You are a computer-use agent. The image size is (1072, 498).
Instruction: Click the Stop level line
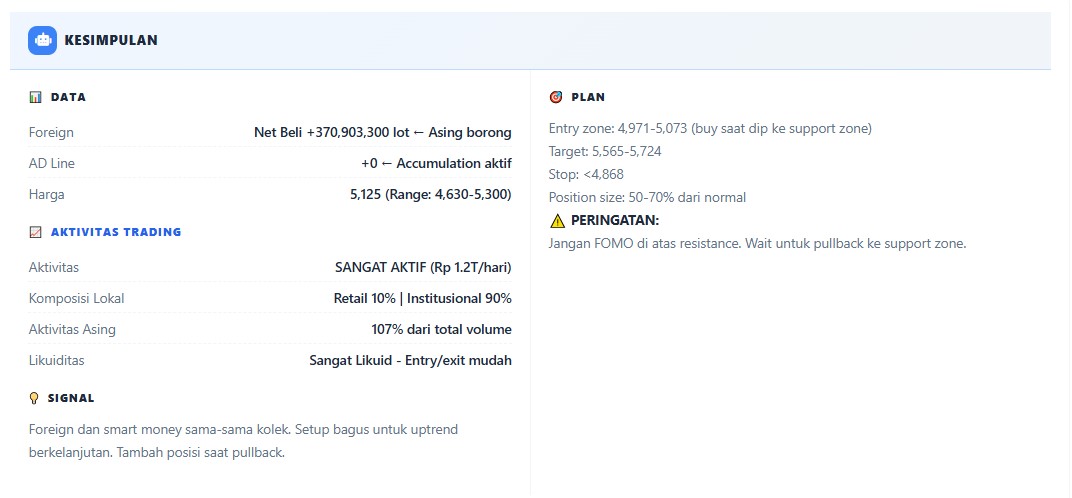coord(586,174)
